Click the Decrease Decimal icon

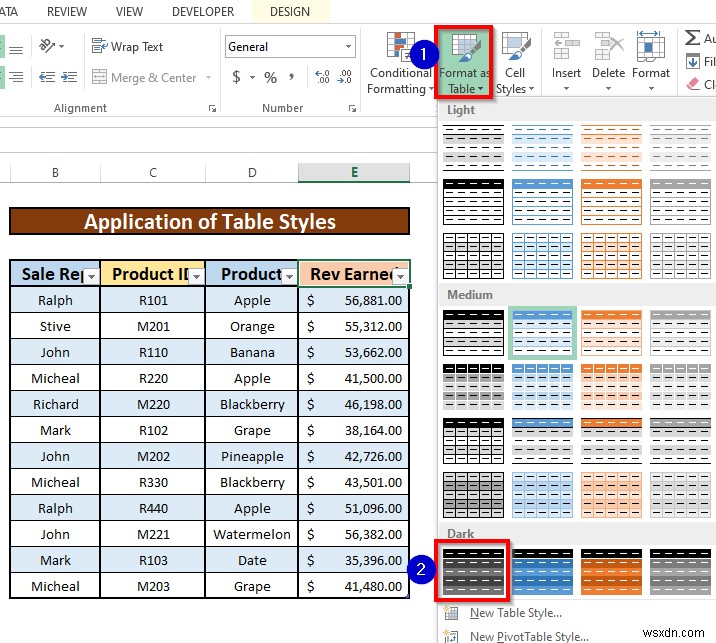click(x=344, y=77)
